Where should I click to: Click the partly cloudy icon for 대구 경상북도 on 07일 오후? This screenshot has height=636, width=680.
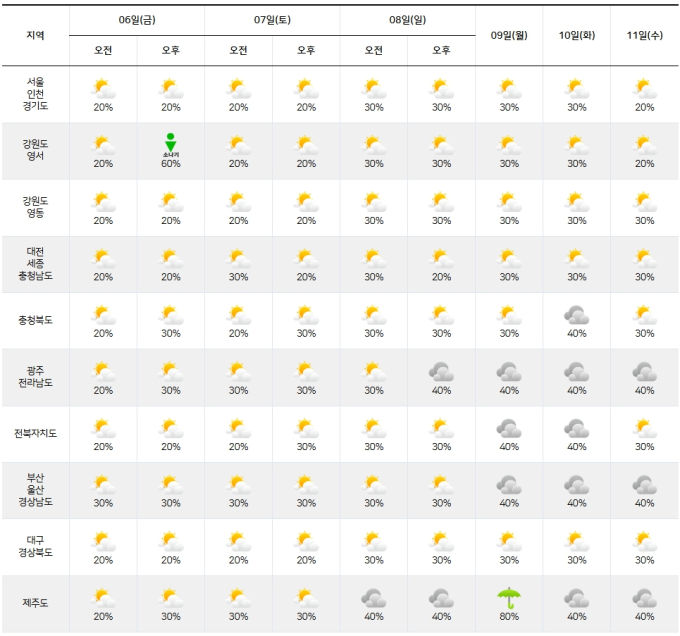[x=306, y=542]
